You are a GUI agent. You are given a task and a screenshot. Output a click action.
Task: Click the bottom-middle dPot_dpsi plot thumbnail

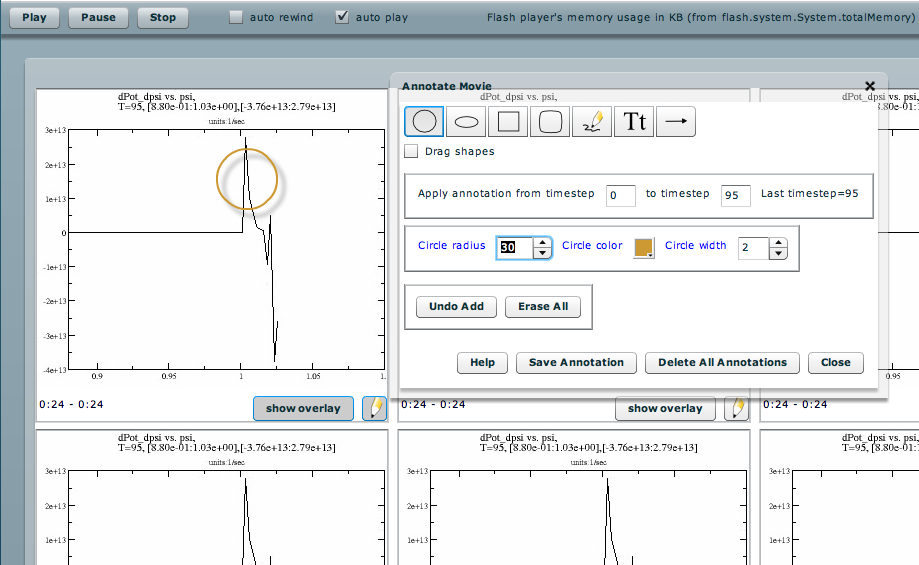574,498
